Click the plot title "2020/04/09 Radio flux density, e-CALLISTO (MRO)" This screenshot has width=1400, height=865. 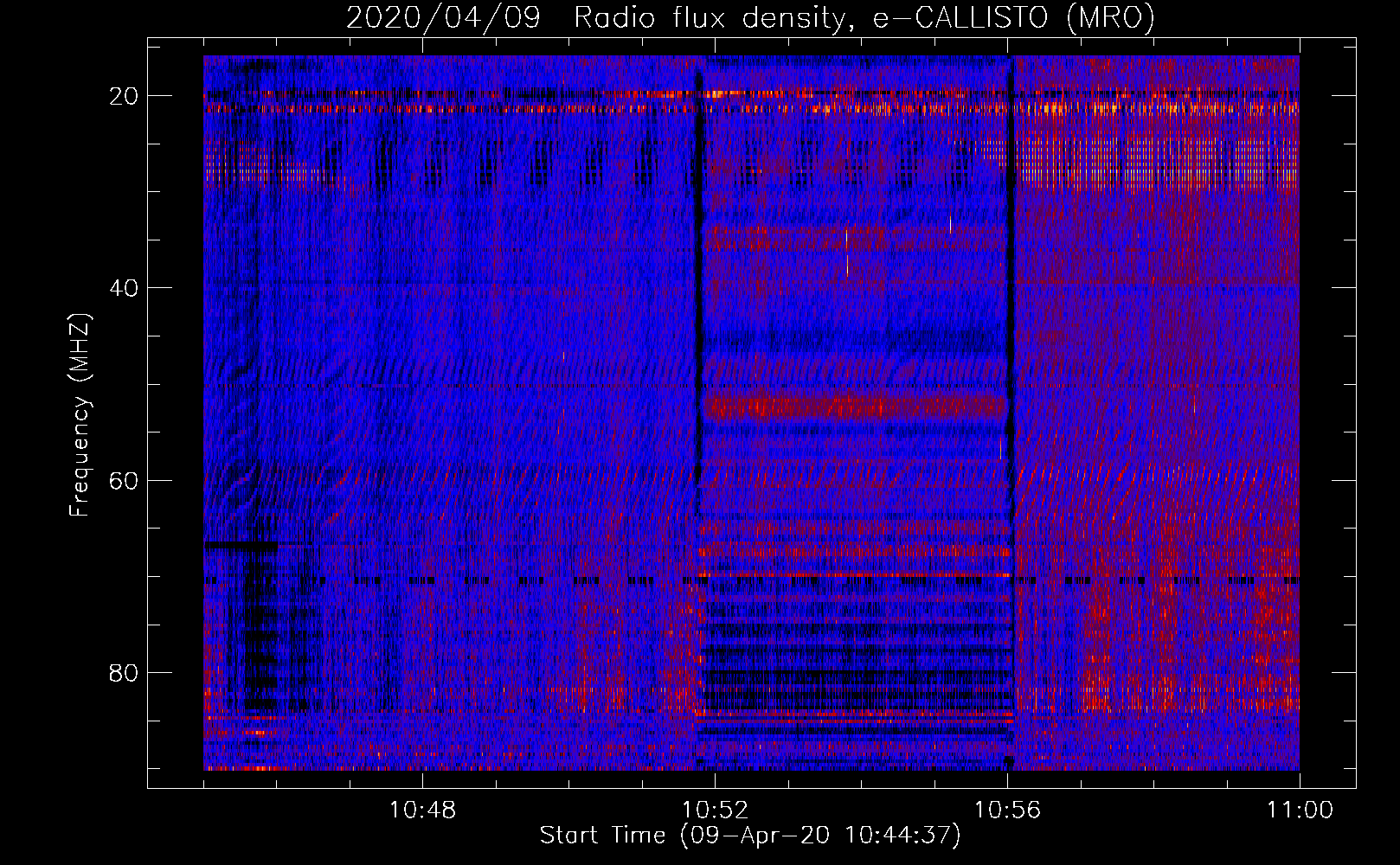pyautogui.click(x=750, y=17)
